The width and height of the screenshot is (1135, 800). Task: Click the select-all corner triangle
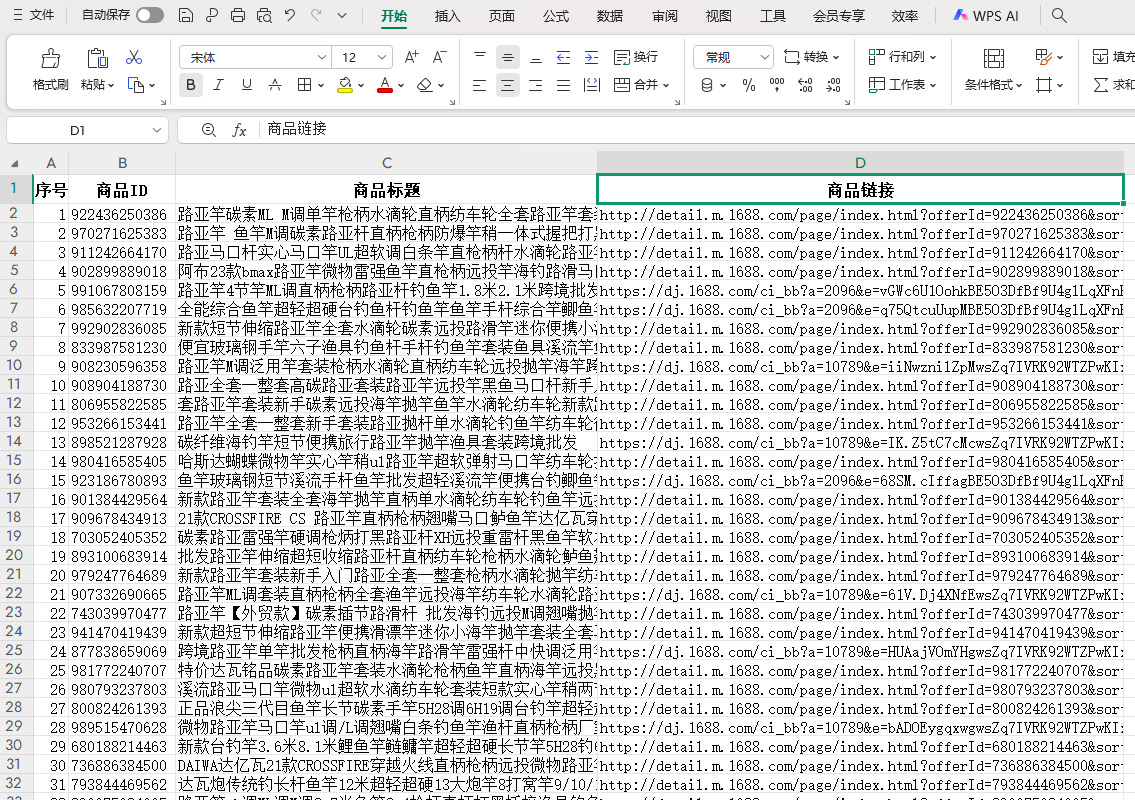tap(15, 163)
